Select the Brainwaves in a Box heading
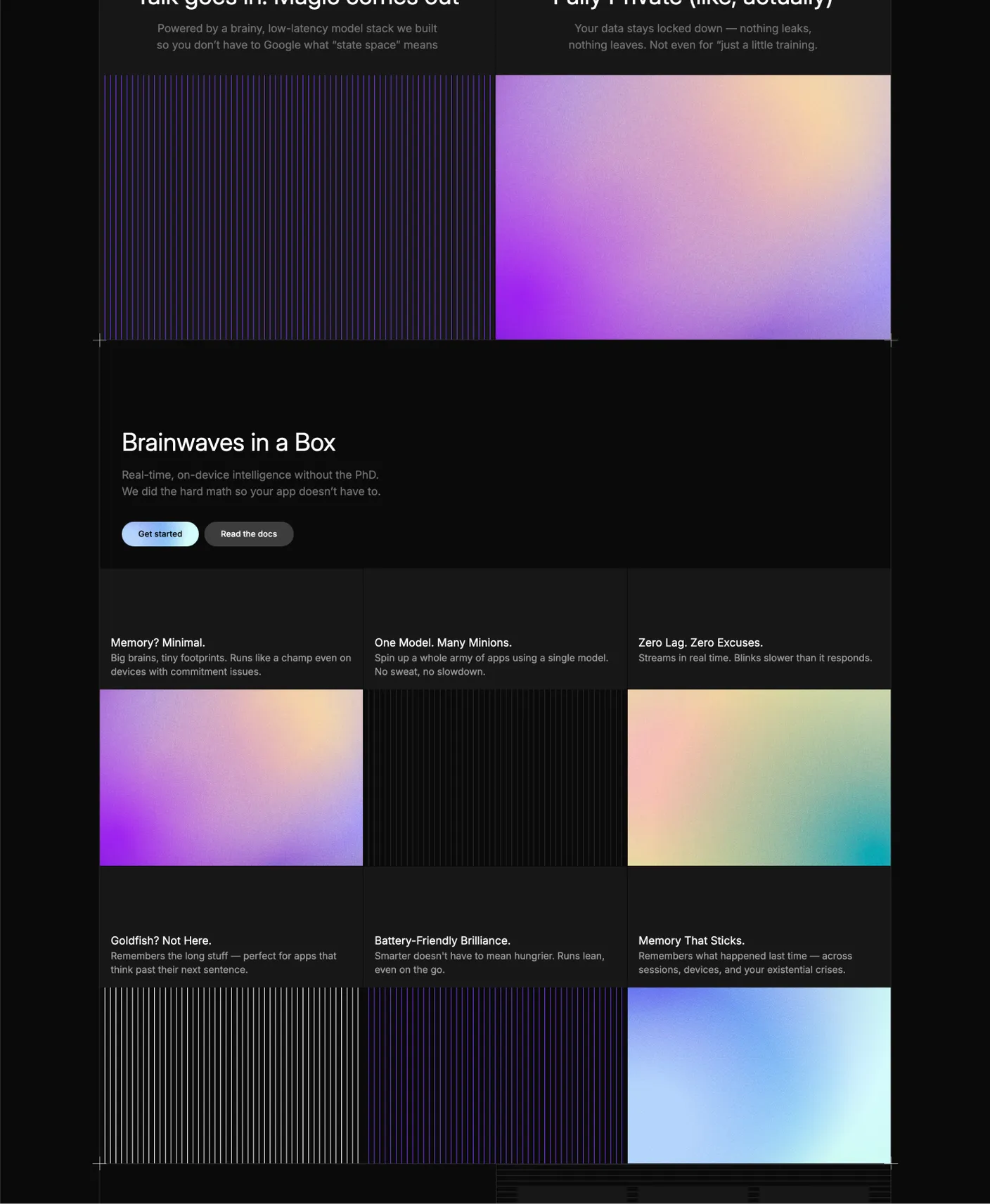The height and width of the screenshot is (1204, 990). [x=229, y=443]
